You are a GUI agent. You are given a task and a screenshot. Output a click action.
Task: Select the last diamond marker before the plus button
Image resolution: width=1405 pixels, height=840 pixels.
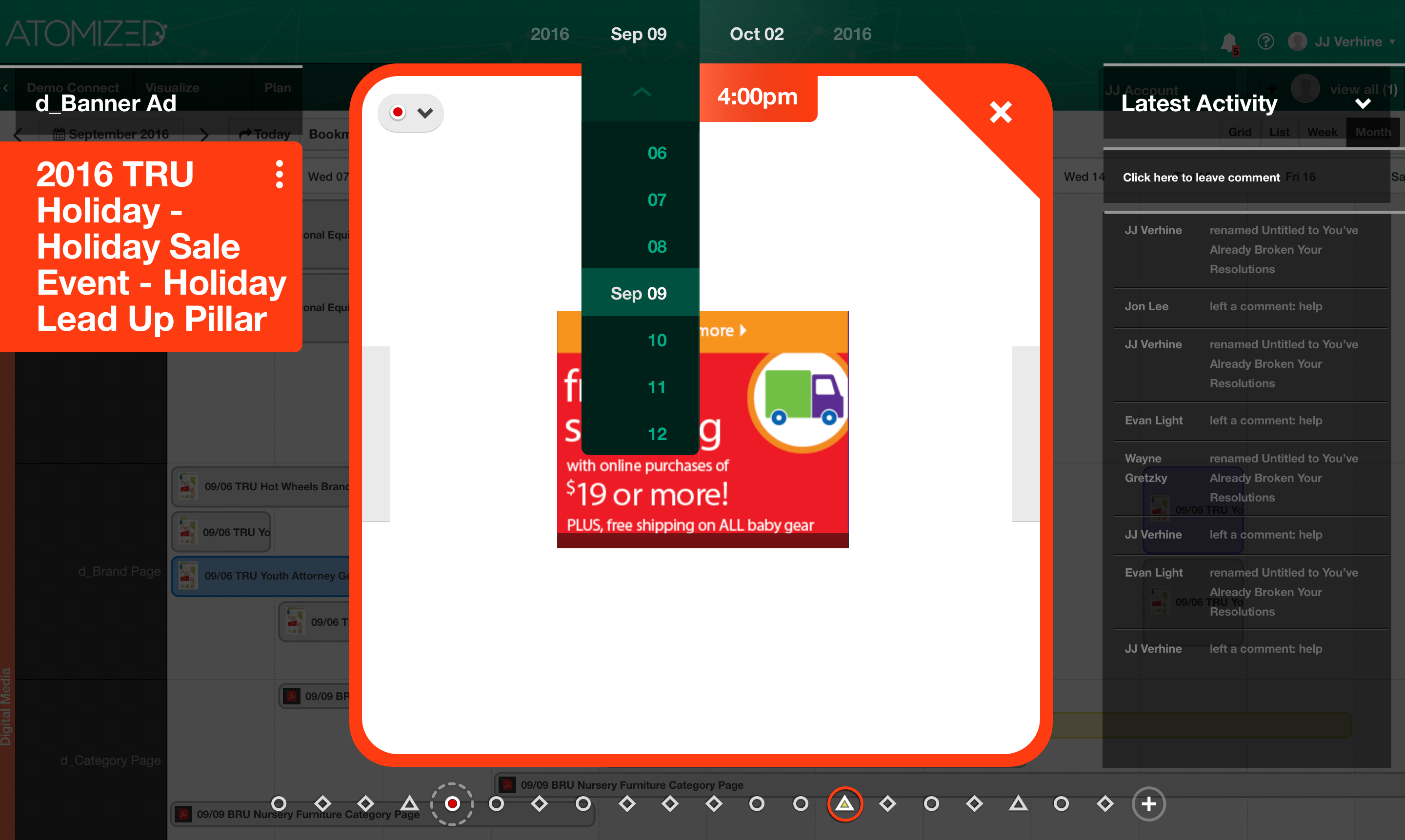[x=1105, y=803]
